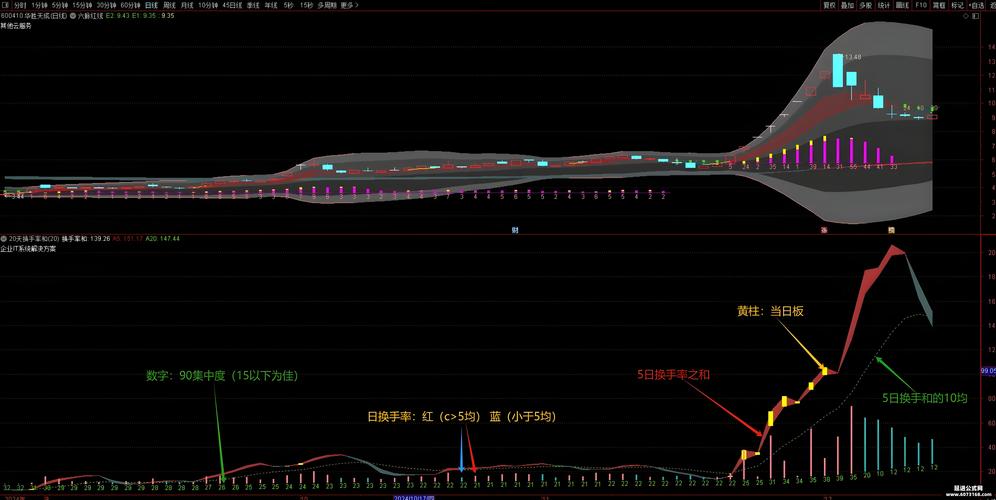Open the F10 company info
The height and width of the screenshot is (500, 996).
pyautogui.click(x=920, y=5)
